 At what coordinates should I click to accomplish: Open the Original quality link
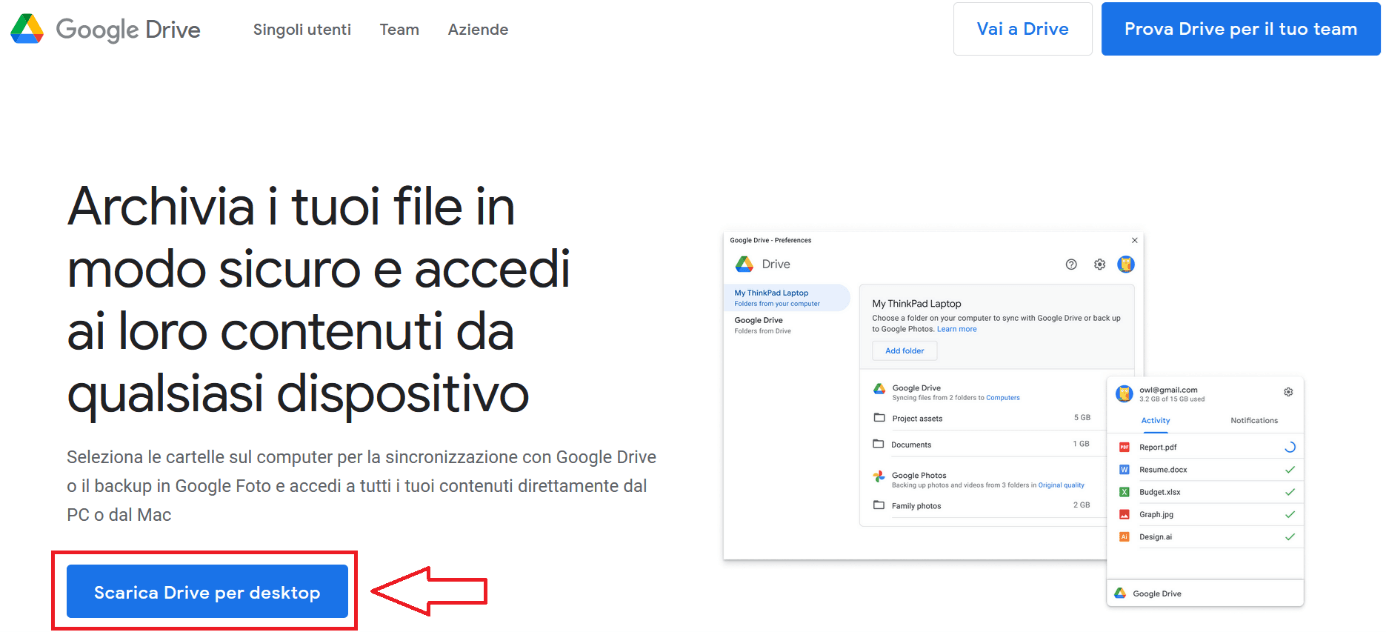[x=1061, y=485]
